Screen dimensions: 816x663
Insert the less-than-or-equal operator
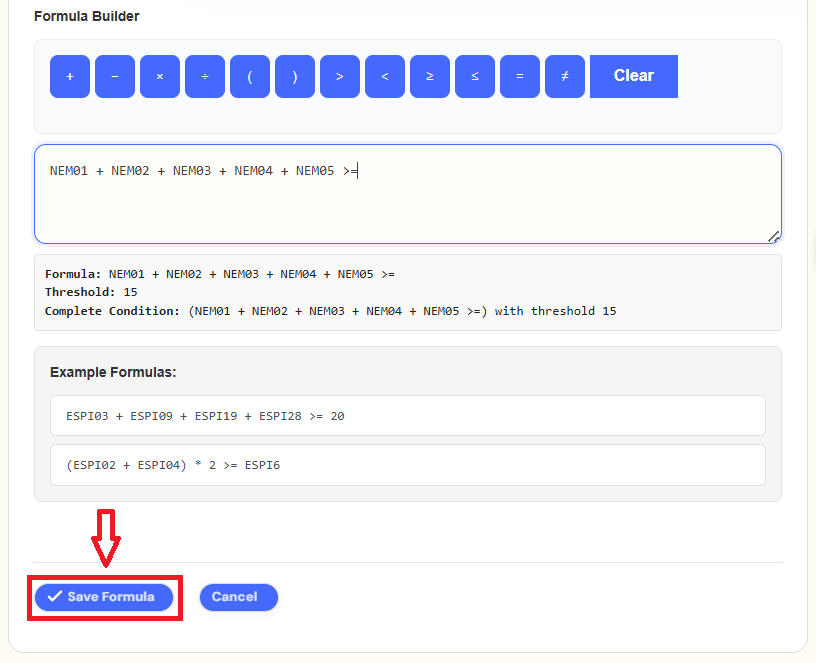pyautogui.click(x=475, y=76)
